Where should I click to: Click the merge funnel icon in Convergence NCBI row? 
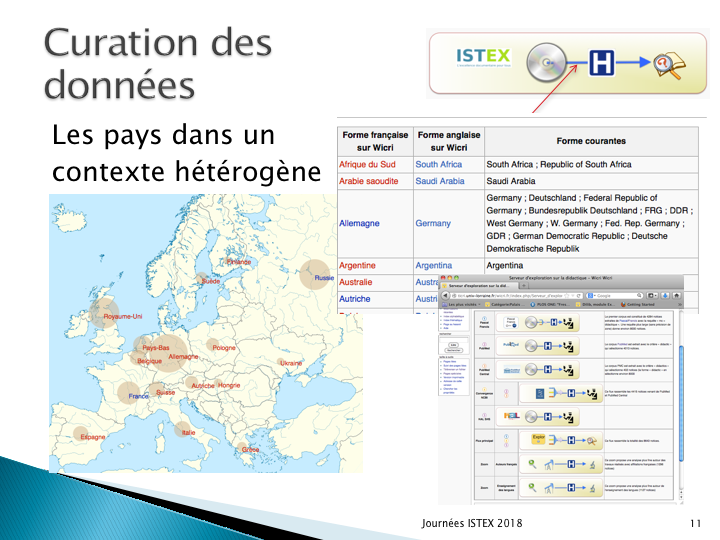pyautogui.click(x=552, y=393)
